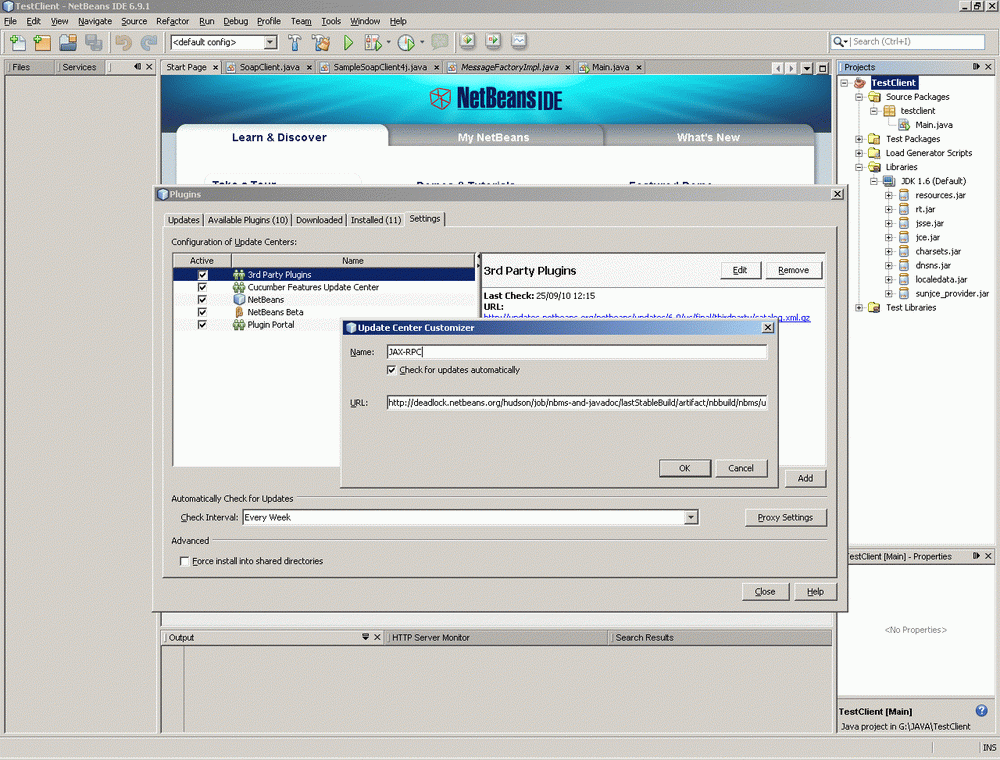The height and width of the screenshot is (760, 1000).
Task: Open the editor tab list dropdown arrow
Action: pyautogui.click(x=807, y=68)
